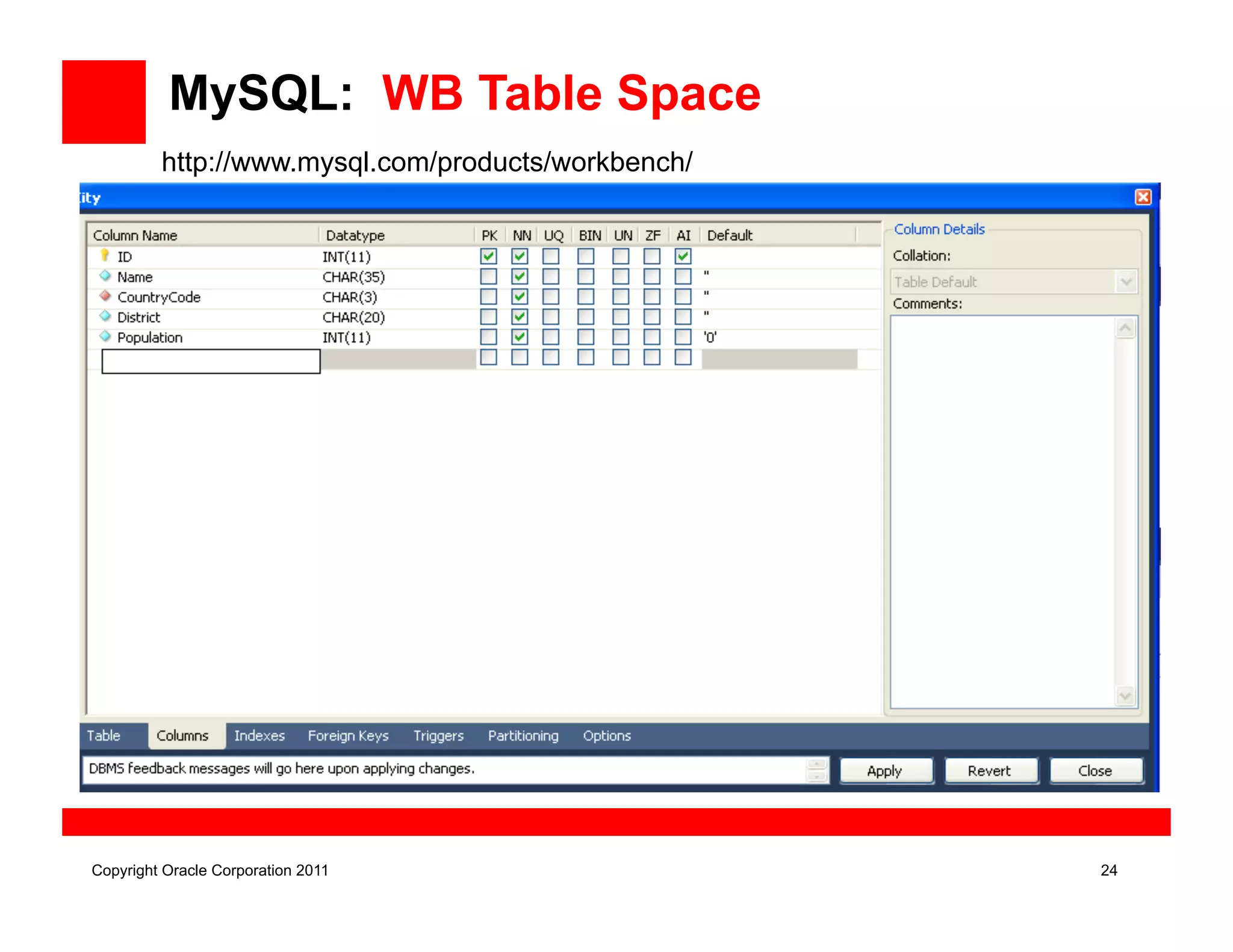Click the blue diamond icon beside Name
Image resolution: width=1233 pixels, height=952 pixels.
[x=105, y=276]
